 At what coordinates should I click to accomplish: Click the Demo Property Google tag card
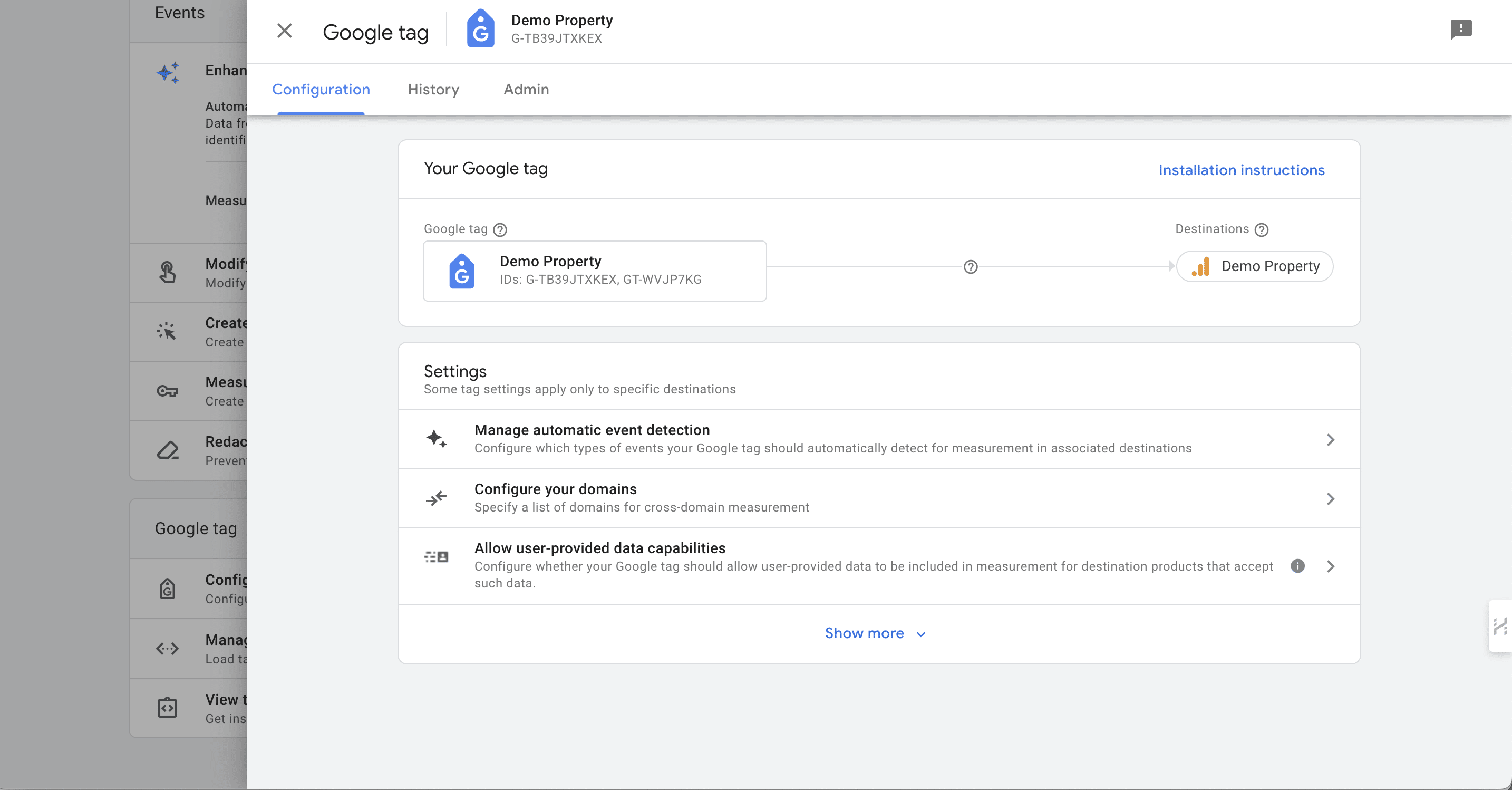(595, 271)
